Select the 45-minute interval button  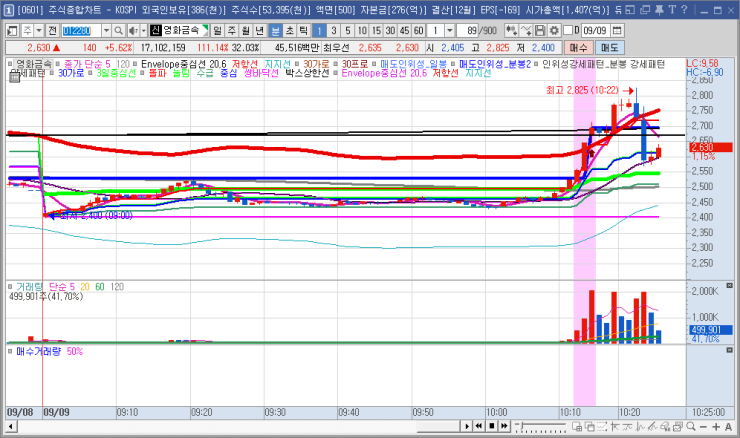click(x=404, y=31)
